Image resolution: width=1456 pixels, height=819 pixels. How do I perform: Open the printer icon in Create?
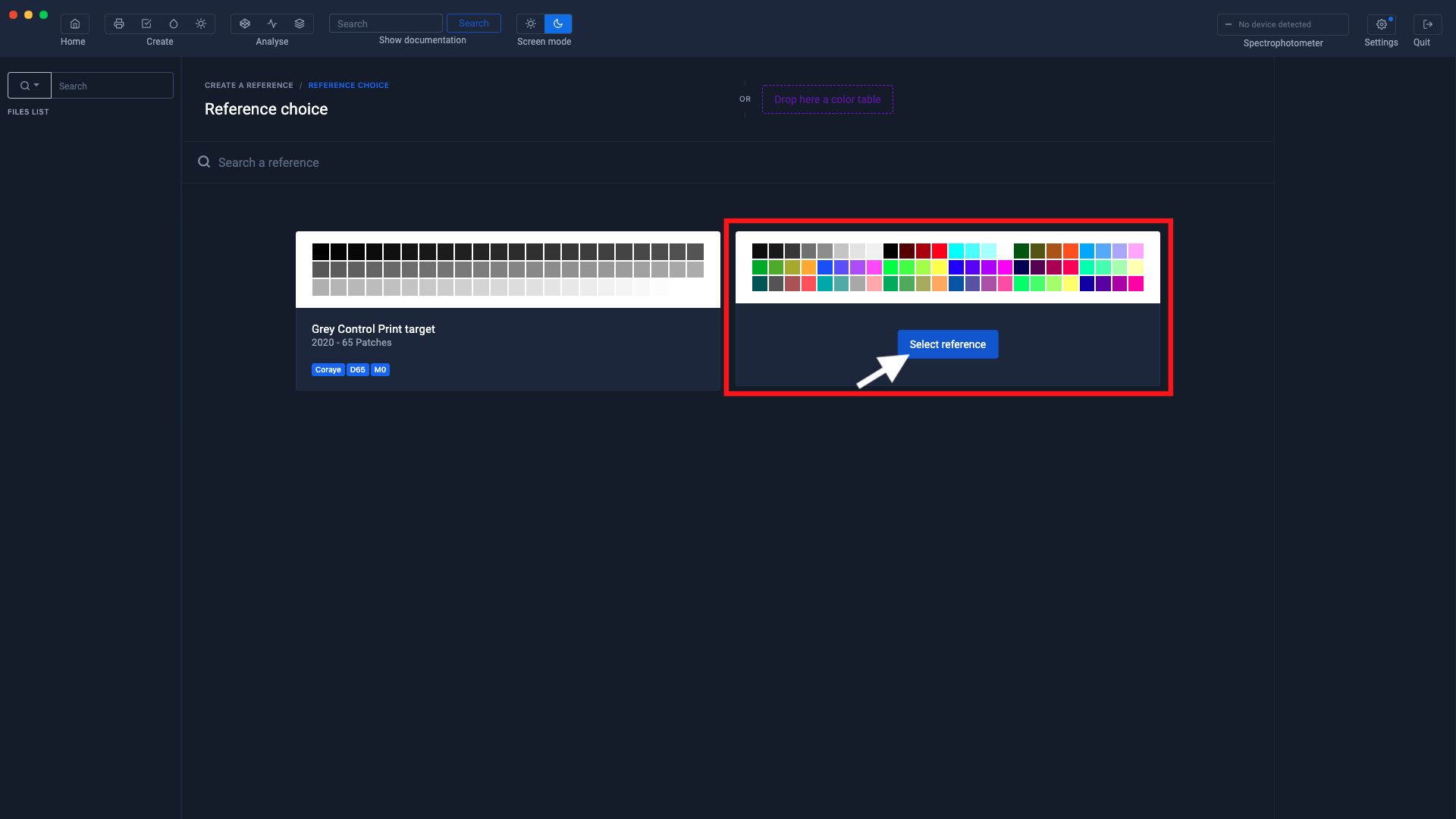119,24
